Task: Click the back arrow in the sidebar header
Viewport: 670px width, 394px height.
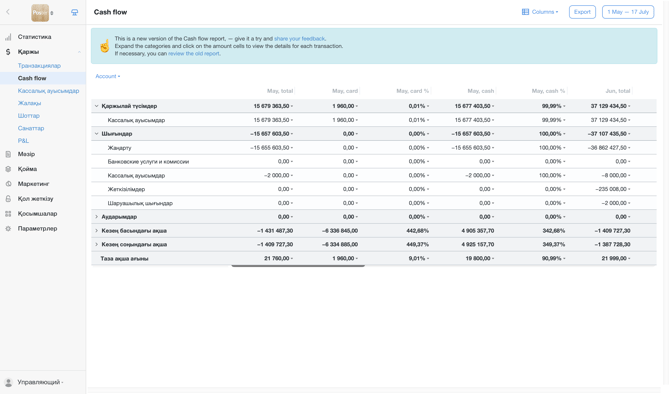Action: coord(8,12)
